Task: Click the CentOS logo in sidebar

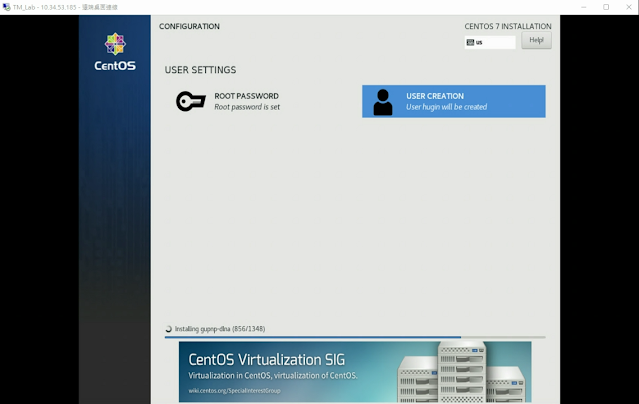Action: click(x=115, y=44)
